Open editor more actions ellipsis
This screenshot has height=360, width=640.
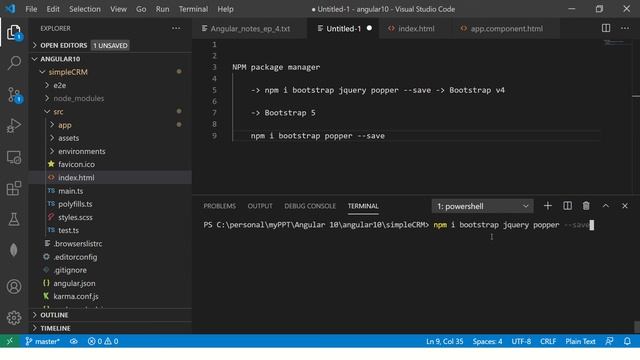click(x=625, y=28)
